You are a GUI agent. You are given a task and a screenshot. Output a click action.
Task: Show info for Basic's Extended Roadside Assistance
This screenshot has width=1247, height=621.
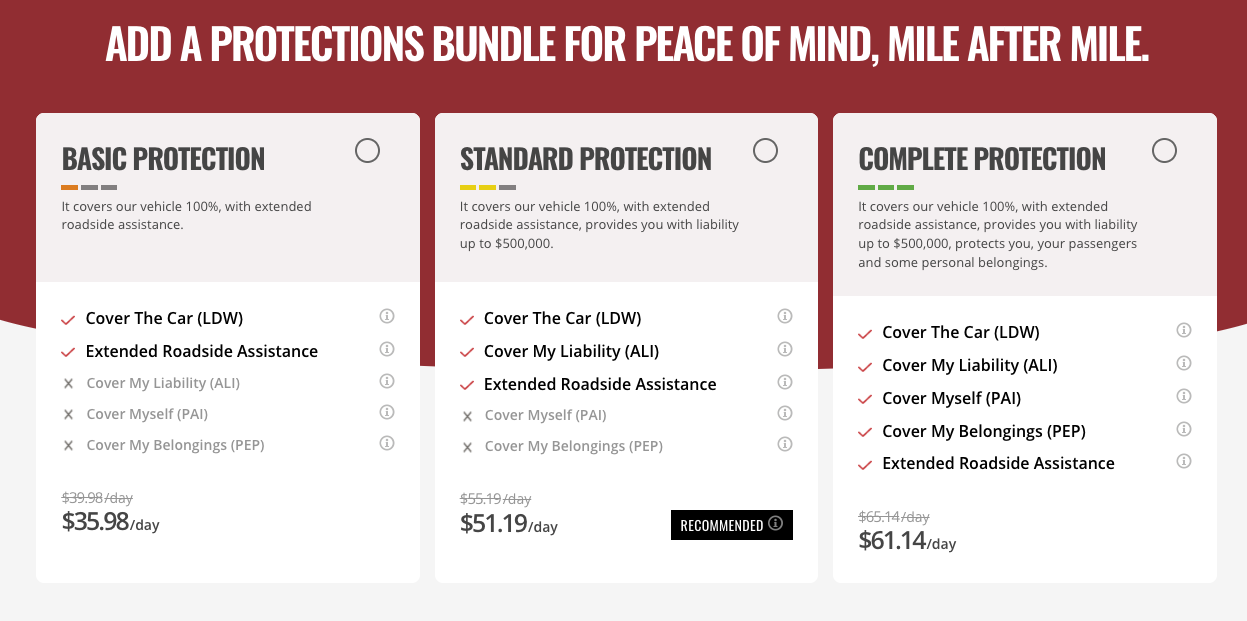click(387, 349)
